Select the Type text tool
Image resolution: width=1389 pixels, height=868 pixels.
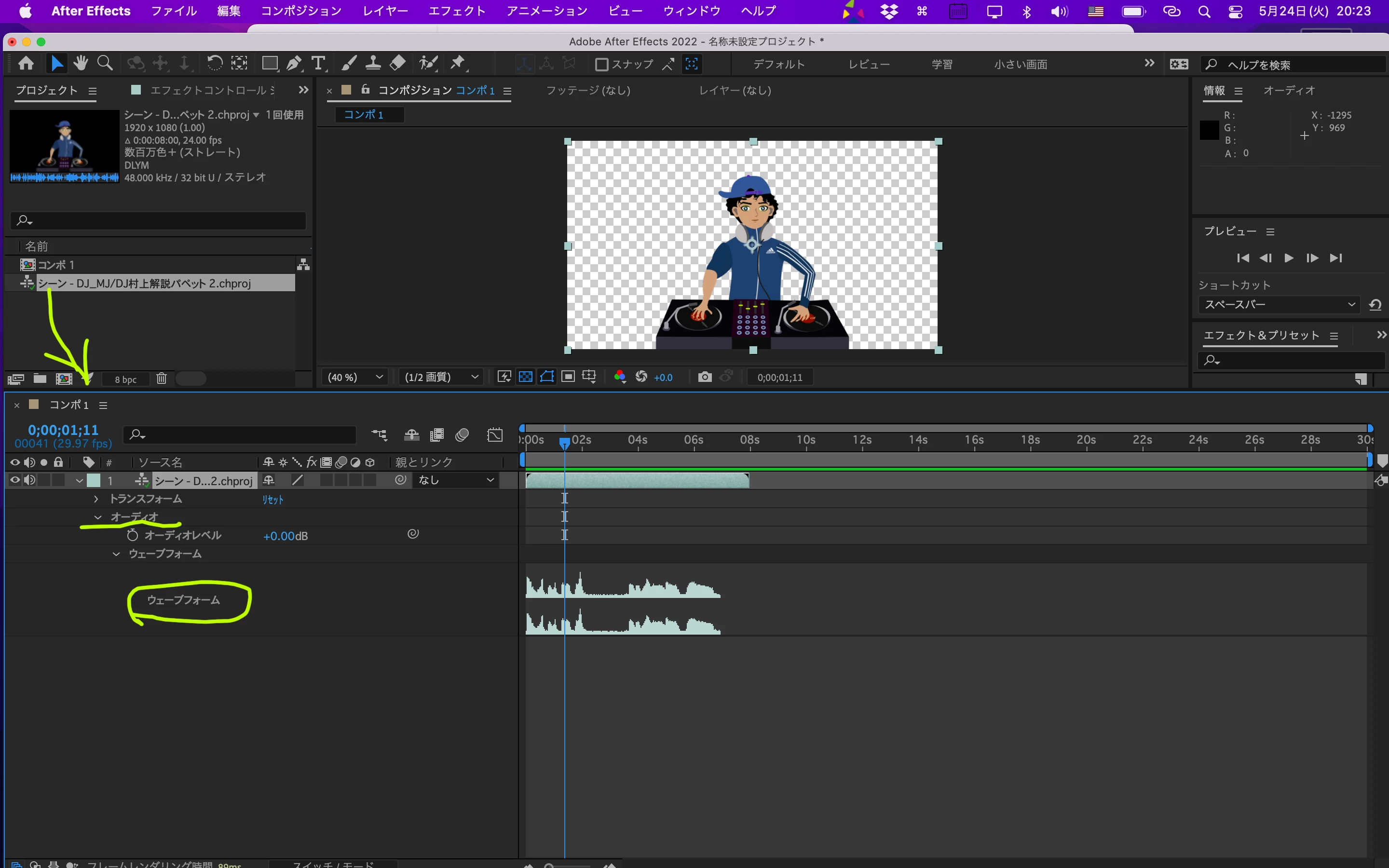pyautogui.click(x=318, y=63)
